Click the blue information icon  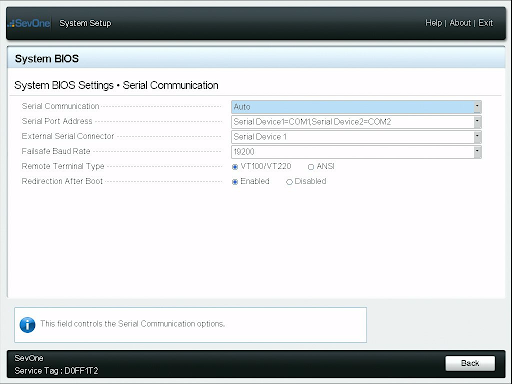(27, 325)
